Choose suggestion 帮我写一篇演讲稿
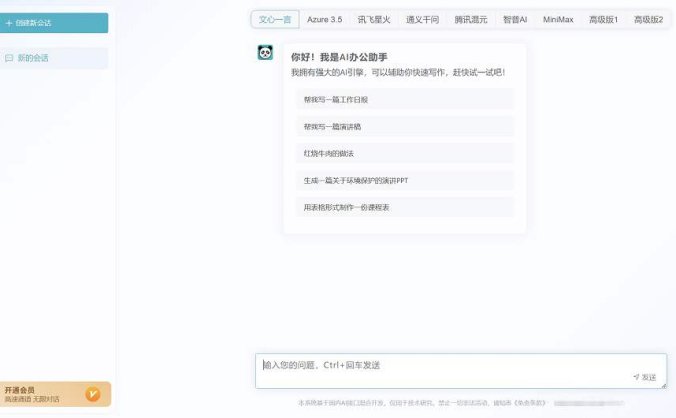 point(405,126)
